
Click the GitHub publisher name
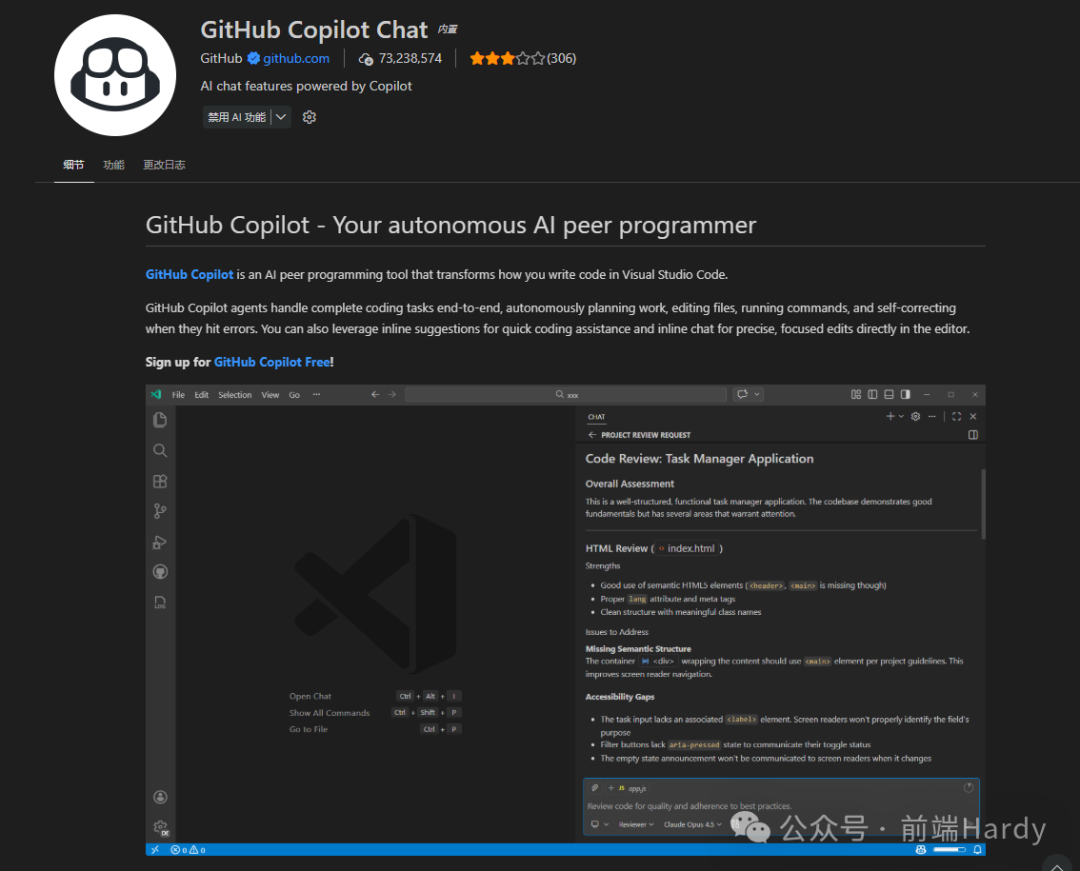pos(221,59)
